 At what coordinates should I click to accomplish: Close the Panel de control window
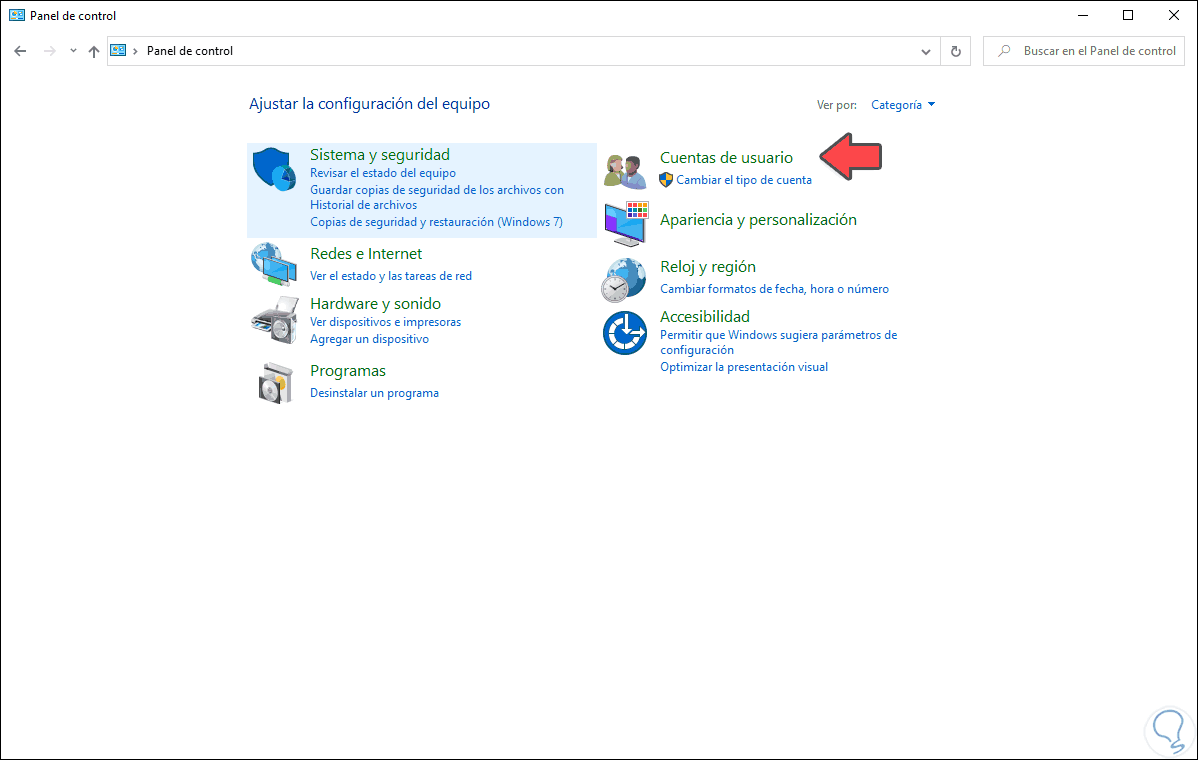point(1174,15)
